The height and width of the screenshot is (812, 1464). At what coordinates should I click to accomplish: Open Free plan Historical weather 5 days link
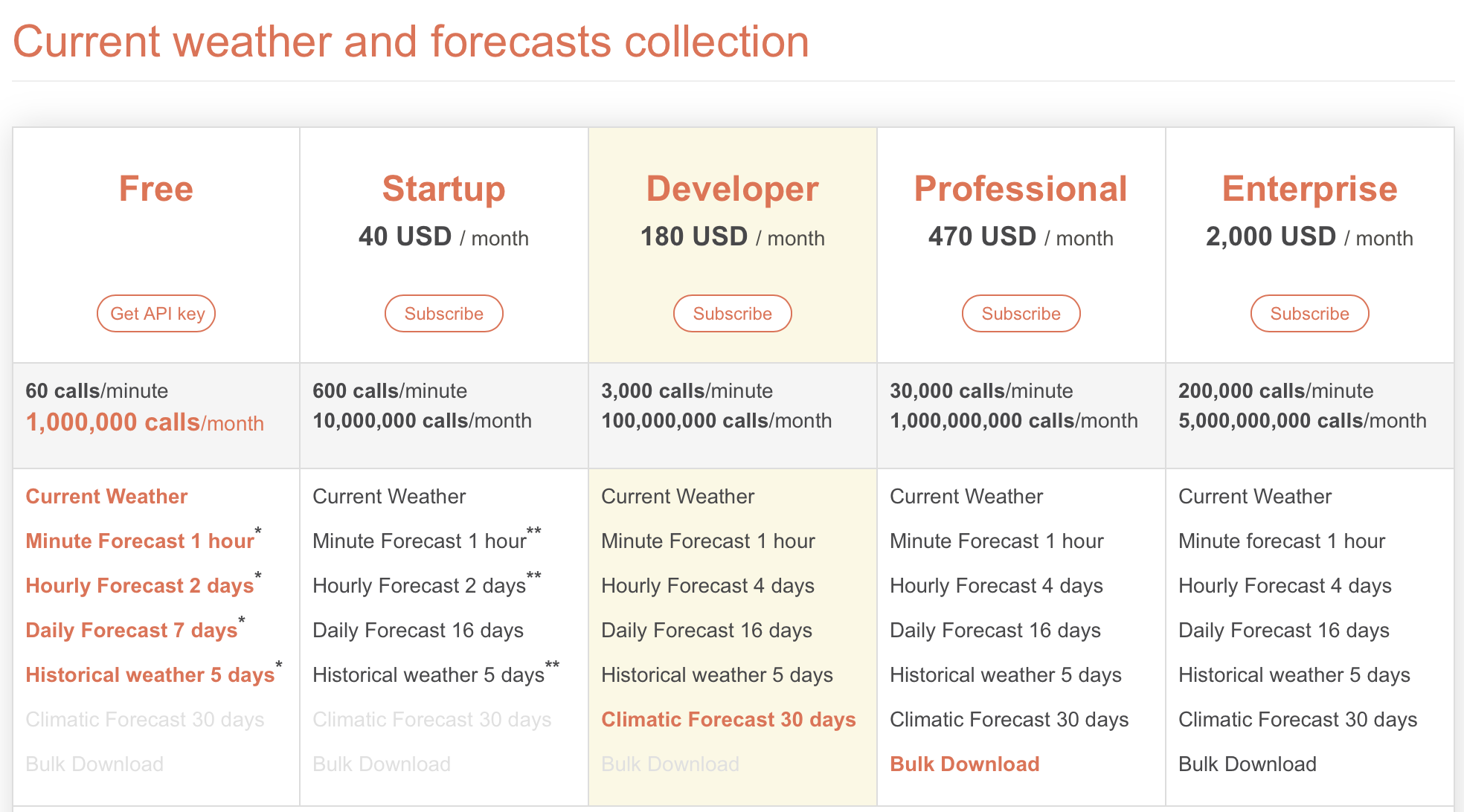pyautogui.click(x=150, y=675)
